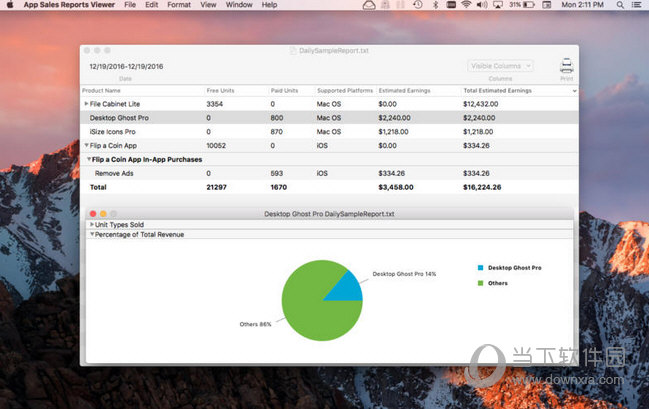
Task: Open the Apple menu
Action: click(x=10, y=5)
